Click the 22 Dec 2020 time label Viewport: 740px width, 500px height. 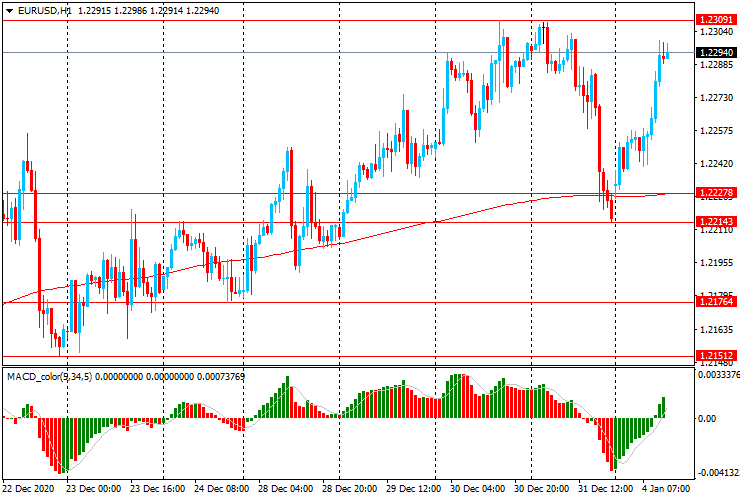point(28,489)
